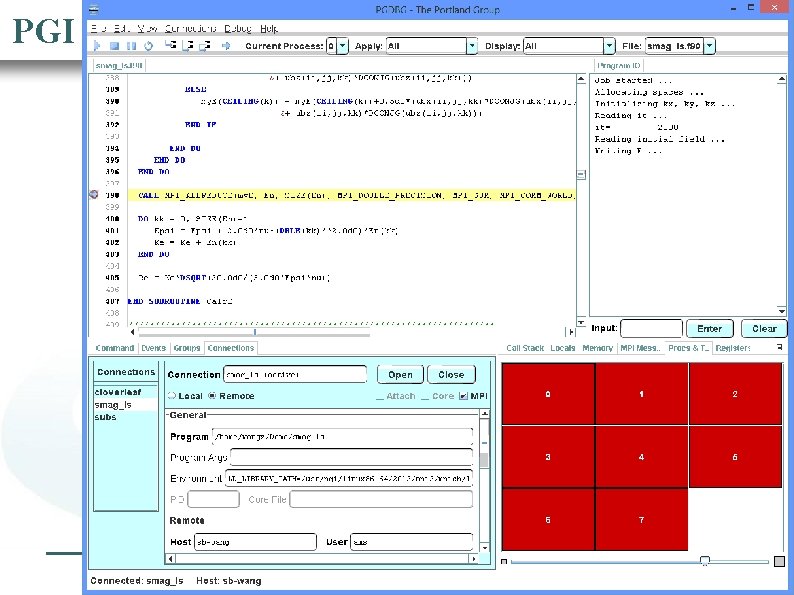Open the Display dropdown in the toolbar
The image size is (794, 595).
(608, 46)
